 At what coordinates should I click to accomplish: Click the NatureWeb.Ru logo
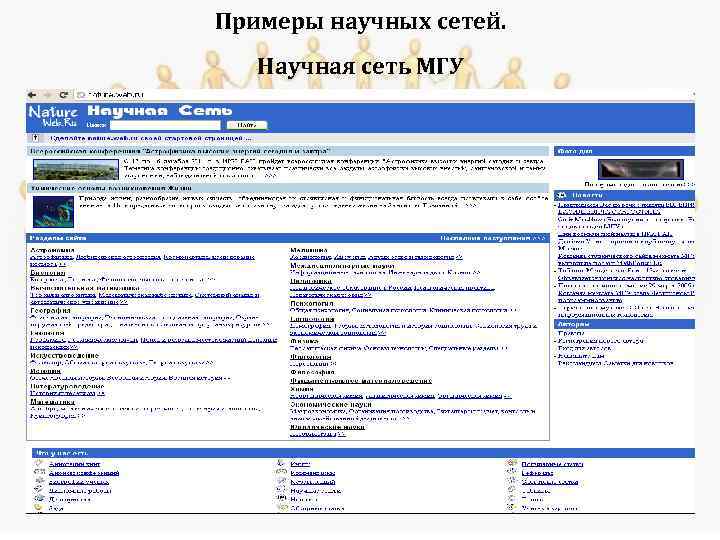coord(53,117)
